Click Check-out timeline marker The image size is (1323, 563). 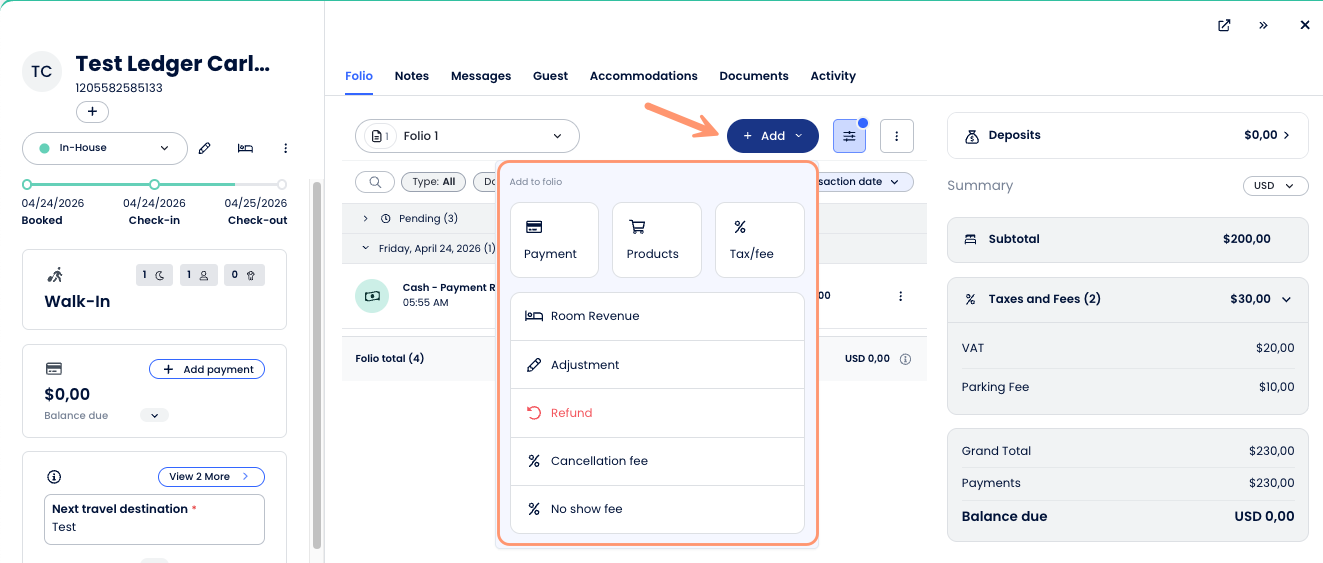pyautogui.click(x=282, y=184)
